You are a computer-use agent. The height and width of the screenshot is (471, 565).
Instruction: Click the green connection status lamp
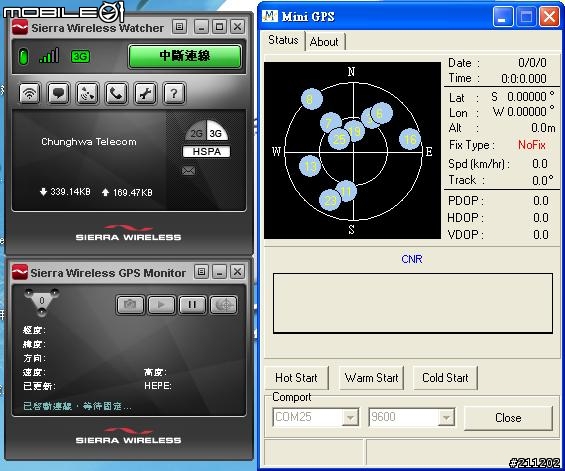[x=23, y=57]
